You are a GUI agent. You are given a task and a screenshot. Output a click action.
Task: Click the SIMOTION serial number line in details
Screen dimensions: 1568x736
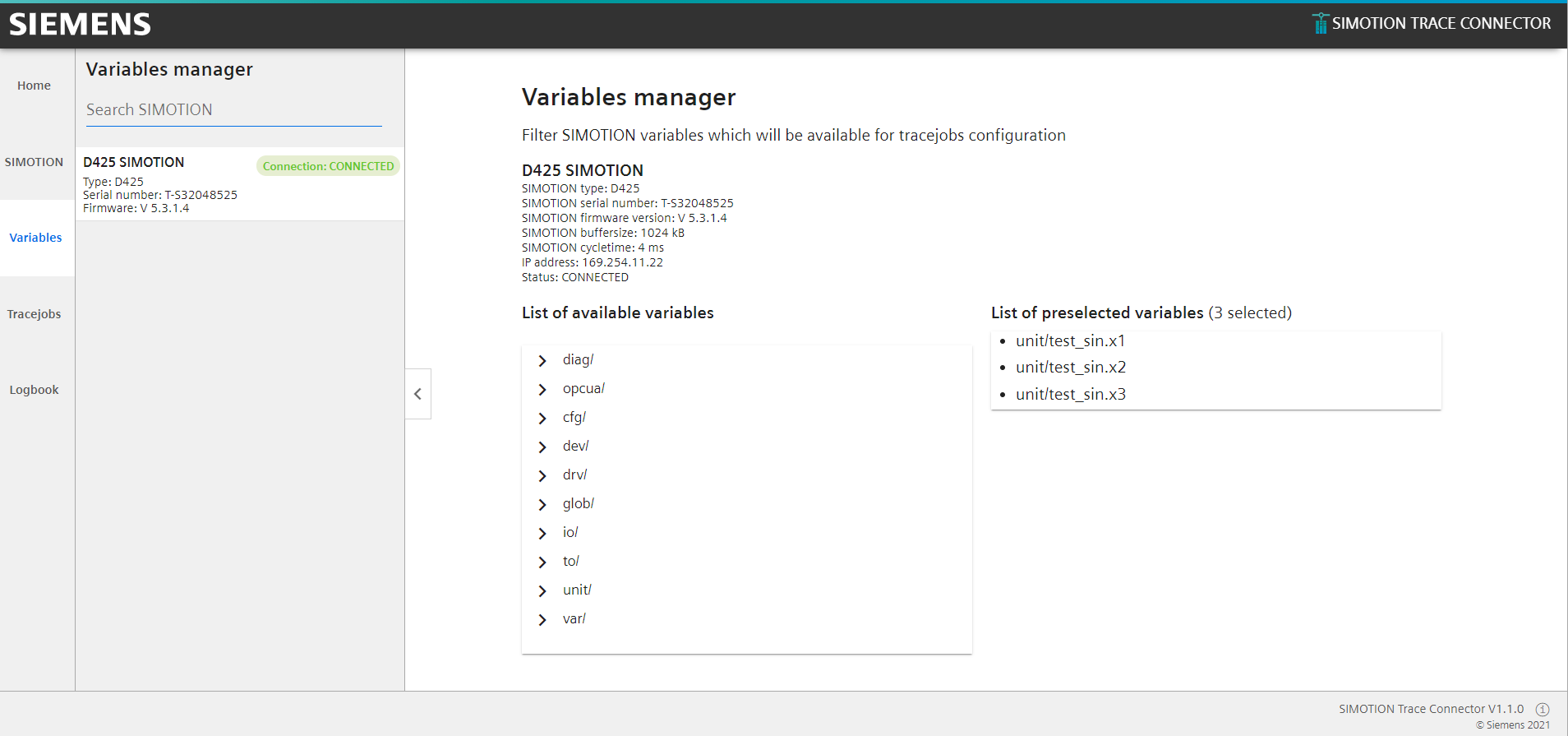628,203
